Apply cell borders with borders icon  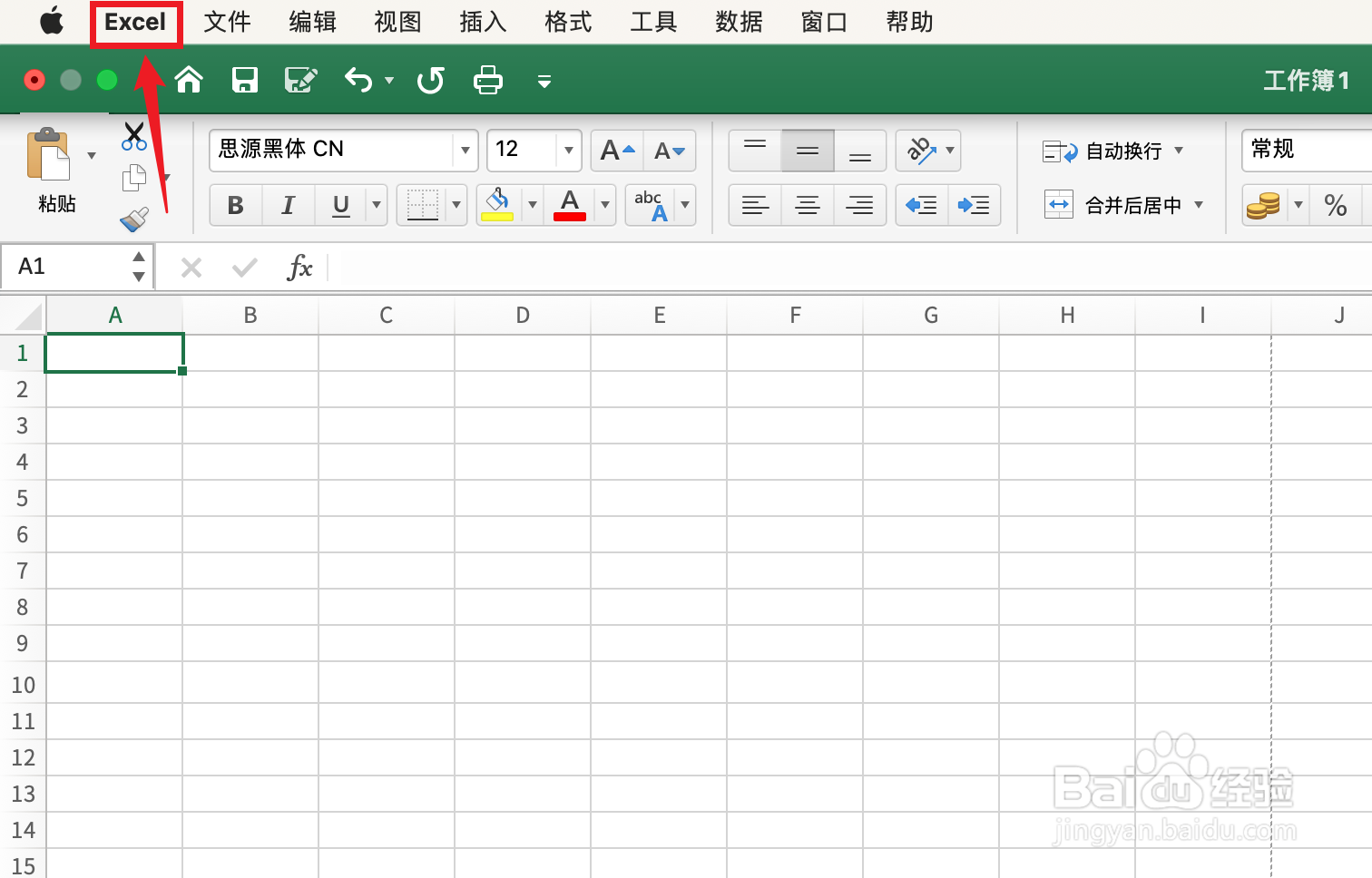[423, 205]
